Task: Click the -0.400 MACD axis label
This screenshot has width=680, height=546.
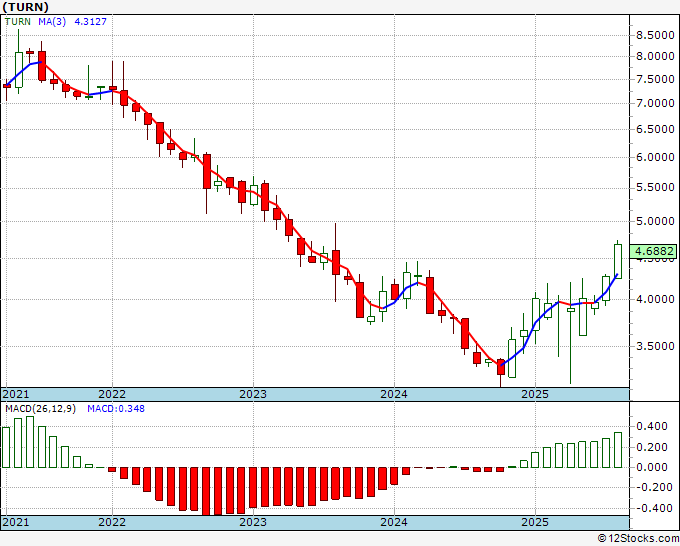Action: (x=652, y=508)
